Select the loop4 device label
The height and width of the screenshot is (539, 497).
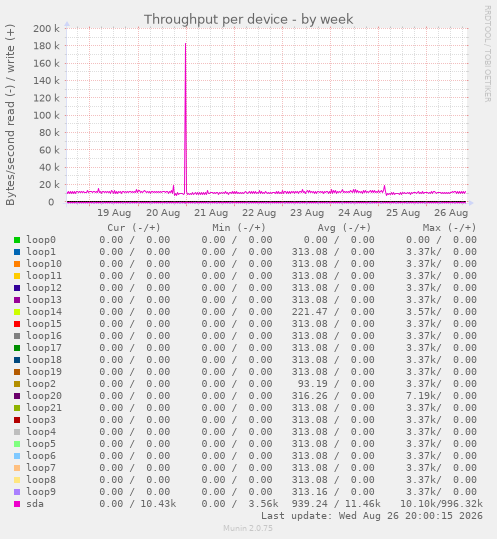coord(41,432)
